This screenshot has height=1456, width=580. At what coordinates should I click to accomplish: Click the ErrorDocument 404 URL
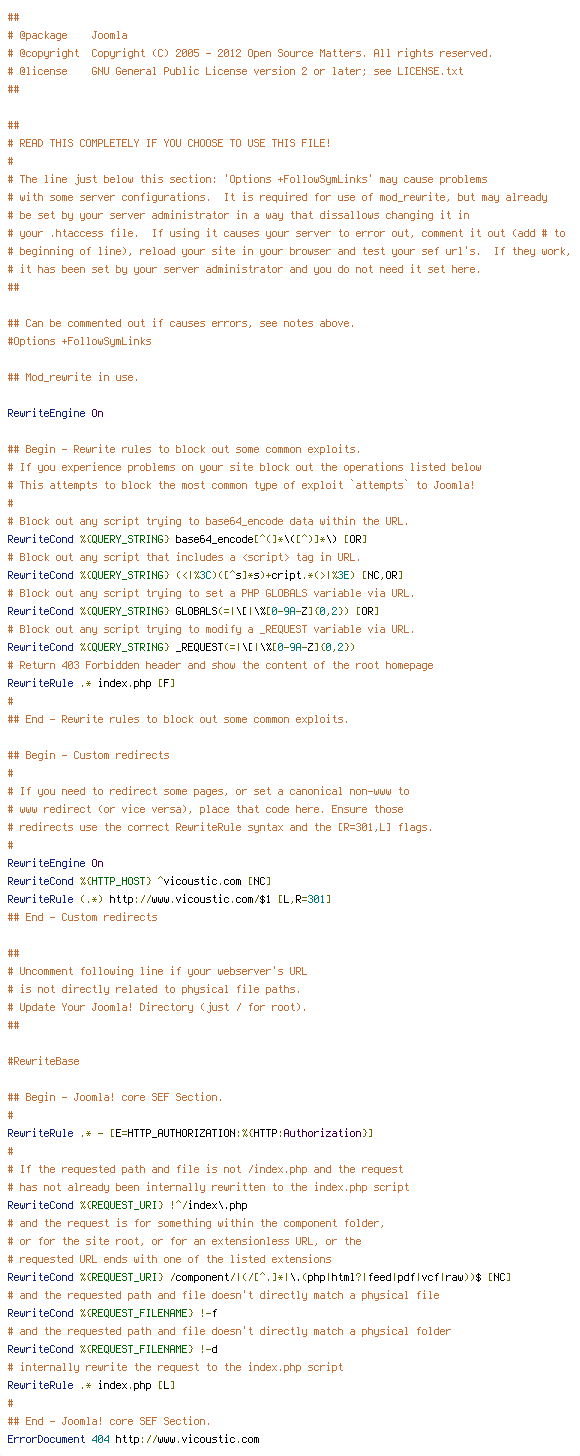tap(187, 1439)
